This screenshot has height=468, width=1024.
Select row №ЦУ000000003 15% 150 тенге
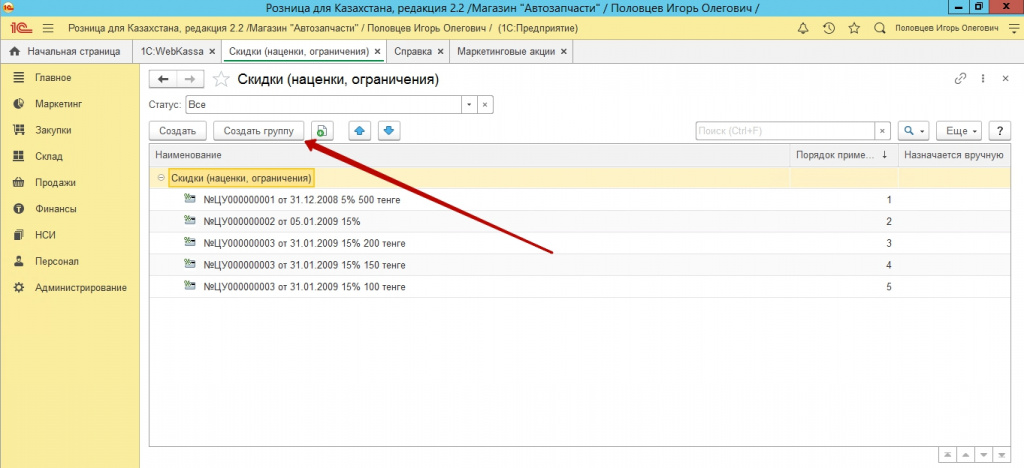point(580,265)
